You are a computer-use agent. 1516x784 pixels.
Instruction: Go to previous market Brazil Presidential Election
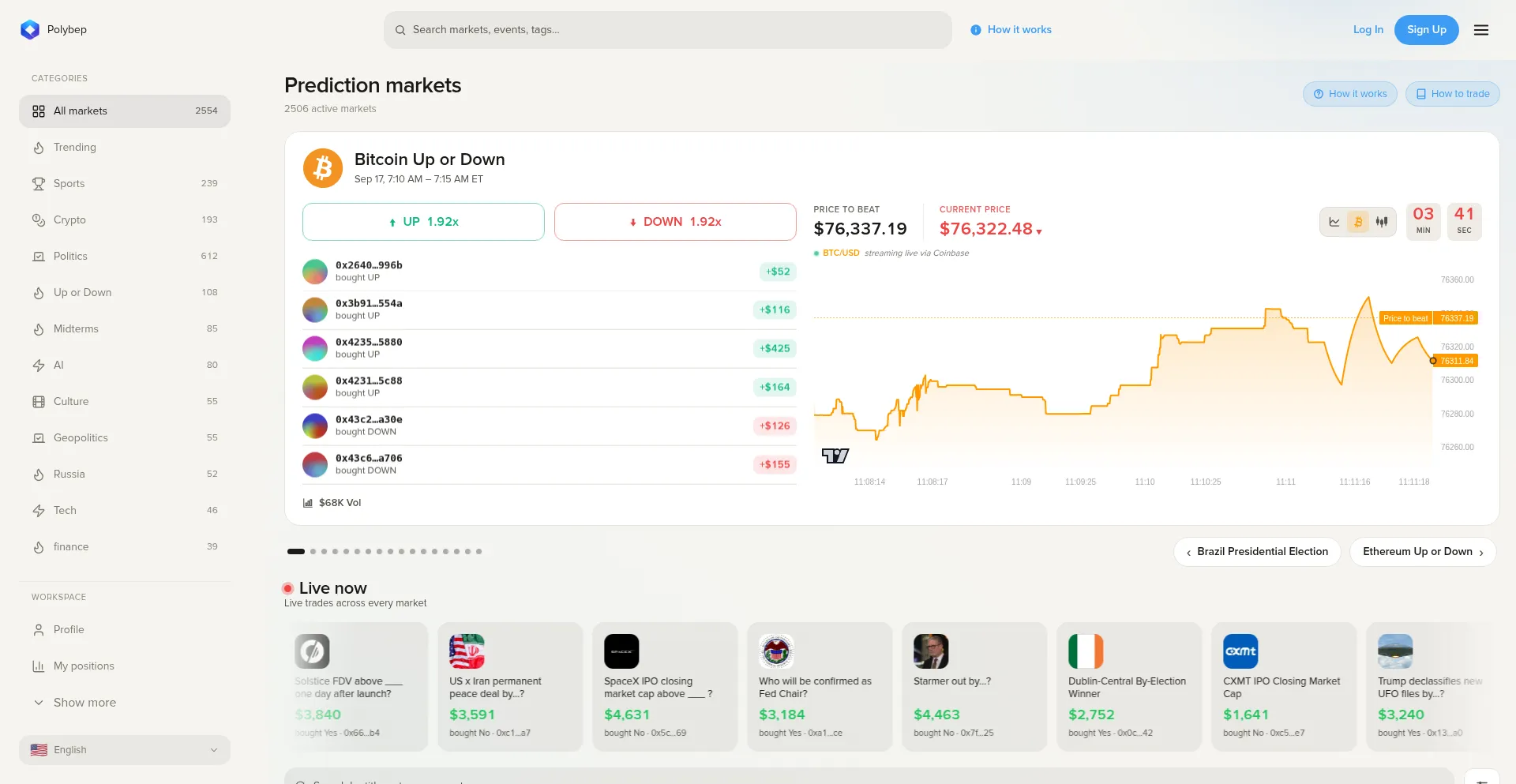[1257, 552]
